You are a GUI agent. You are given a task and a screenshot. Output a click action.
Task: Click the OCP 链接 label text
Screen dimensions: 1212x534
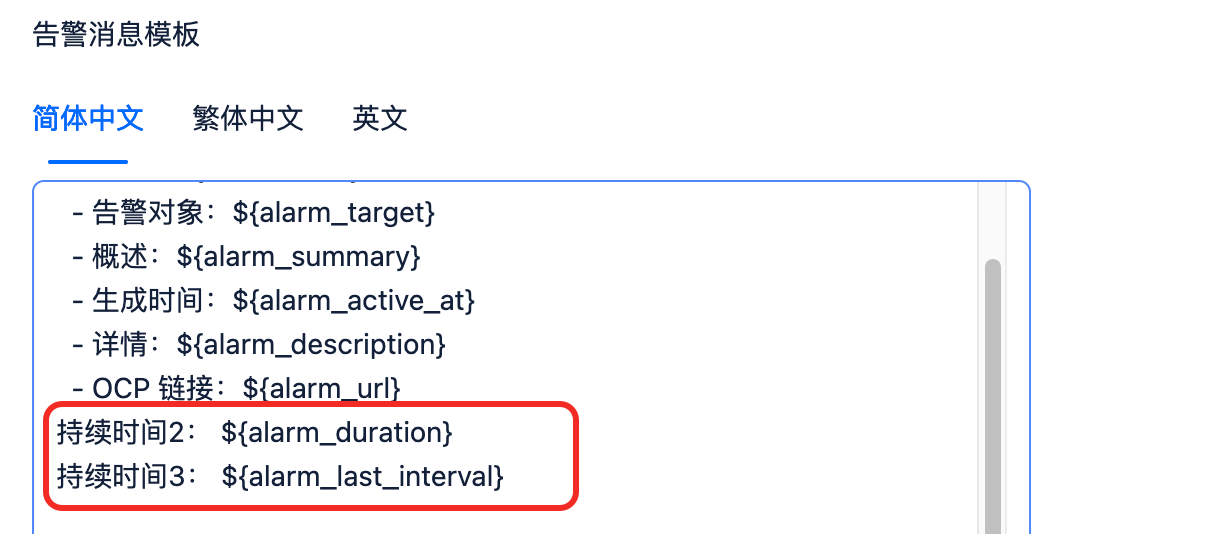tap(148, 387)
